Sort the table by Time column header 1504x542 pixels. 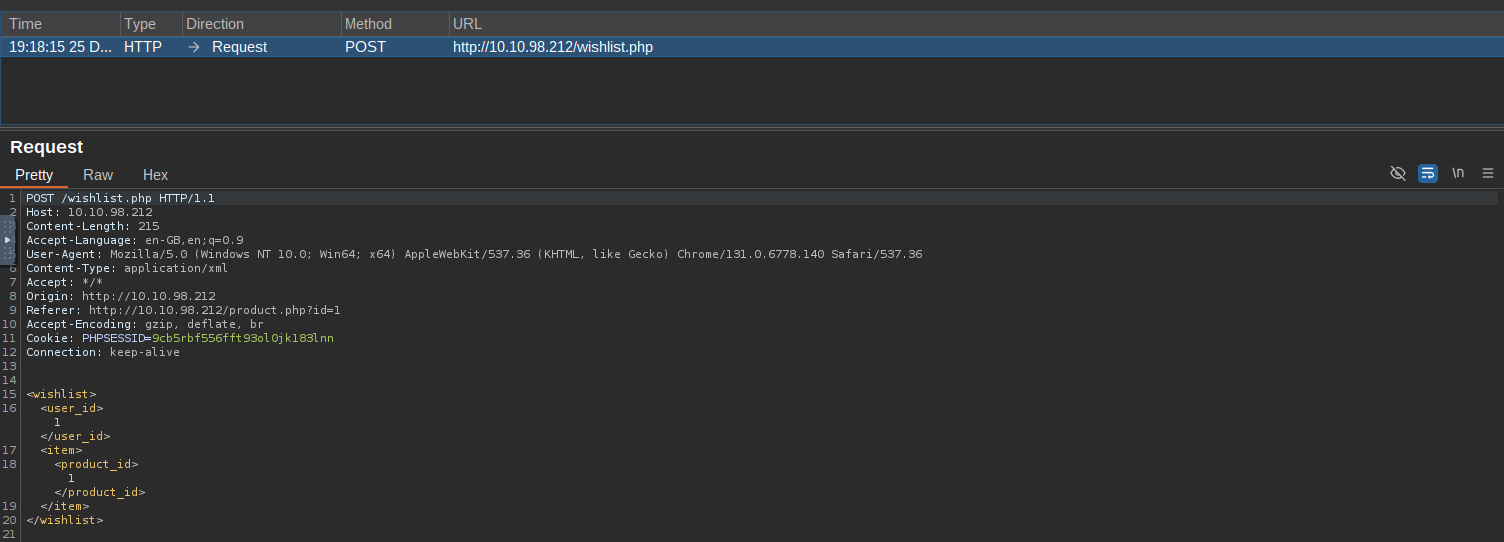point(60,24)
